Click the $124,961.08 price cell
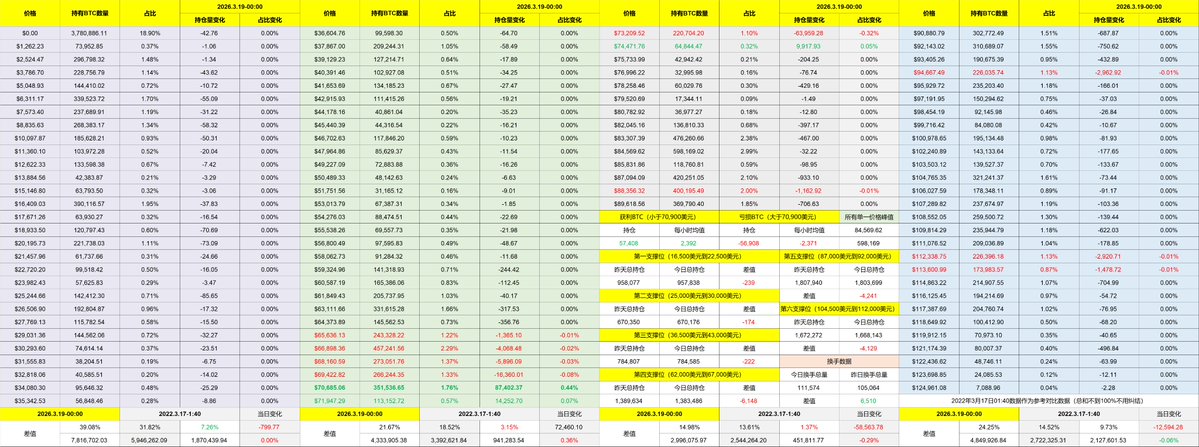The height and width of the screenshot is (447, 1199). pos(929,385)
